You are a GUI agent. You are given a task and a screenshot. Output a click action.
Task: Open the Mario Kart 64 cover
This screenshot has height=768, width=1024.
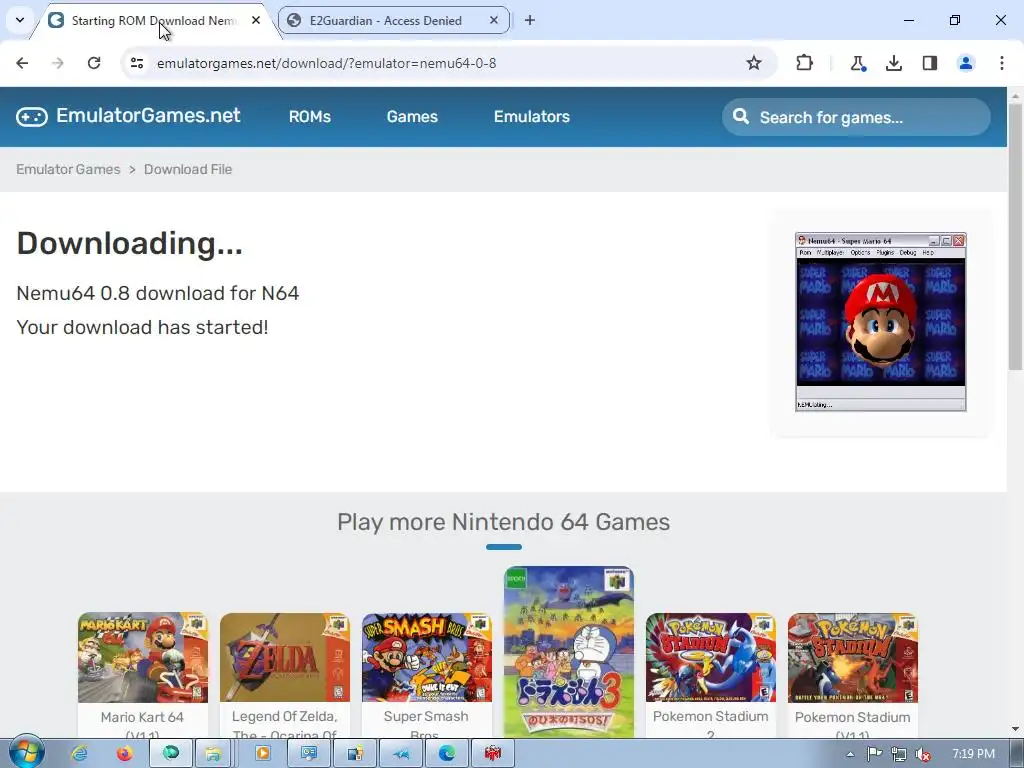[143, 658]
